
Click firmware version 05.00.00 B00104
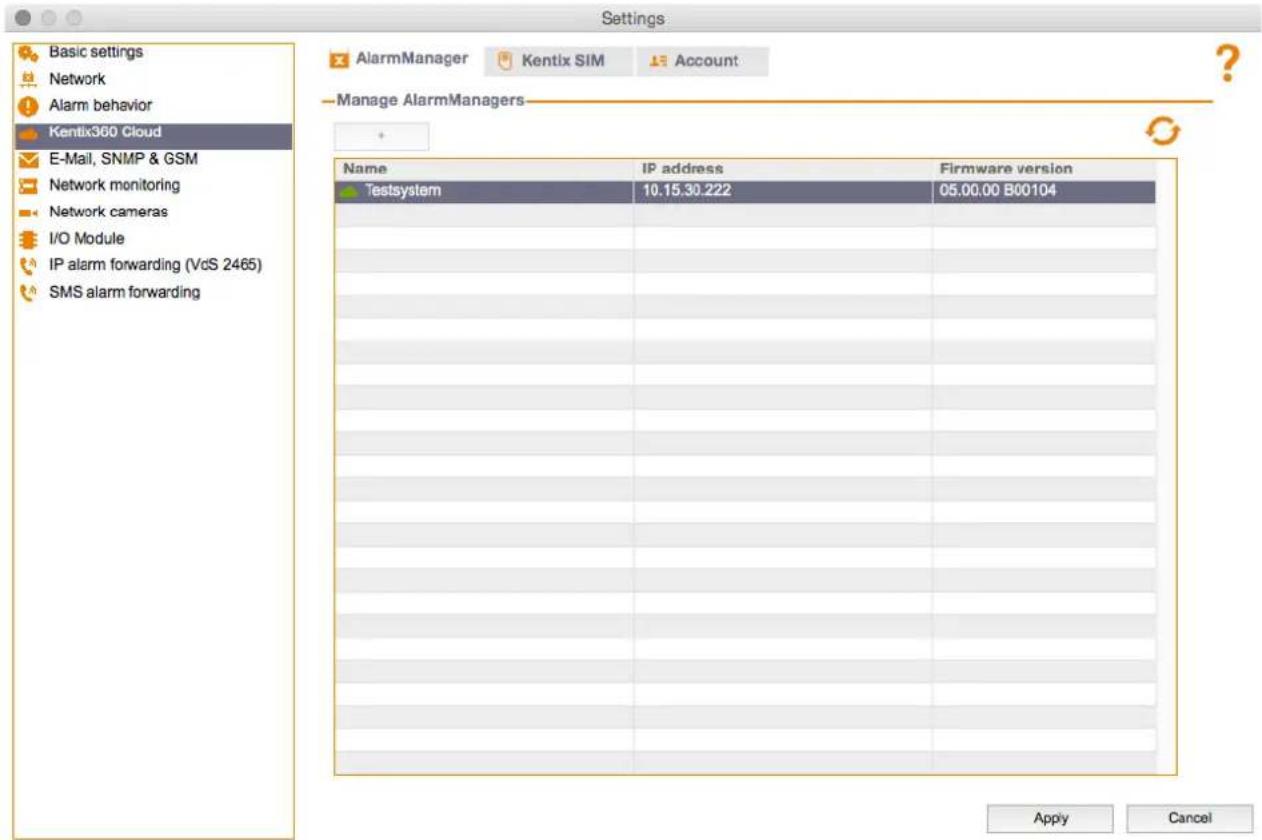pos(997,191)
